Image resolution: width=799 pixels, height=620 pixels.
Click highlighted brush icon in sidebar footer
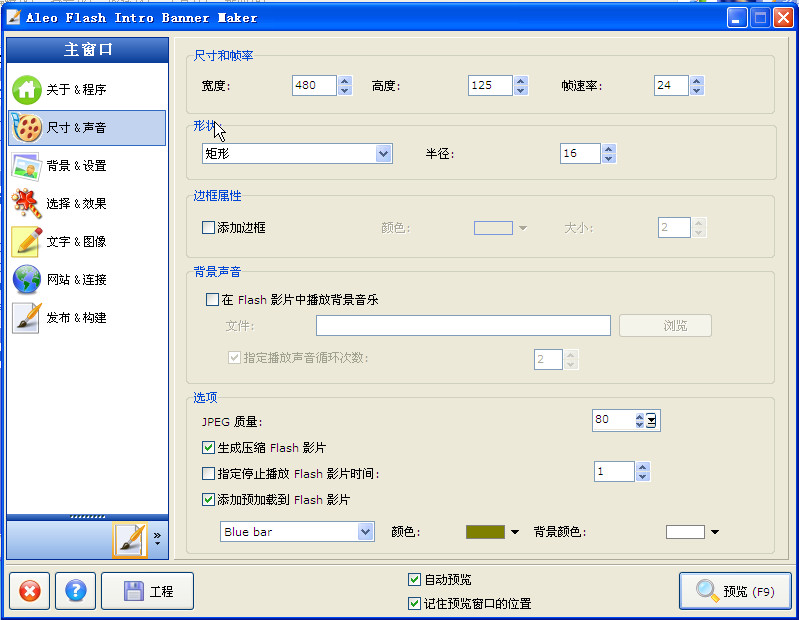pos(130,540)
